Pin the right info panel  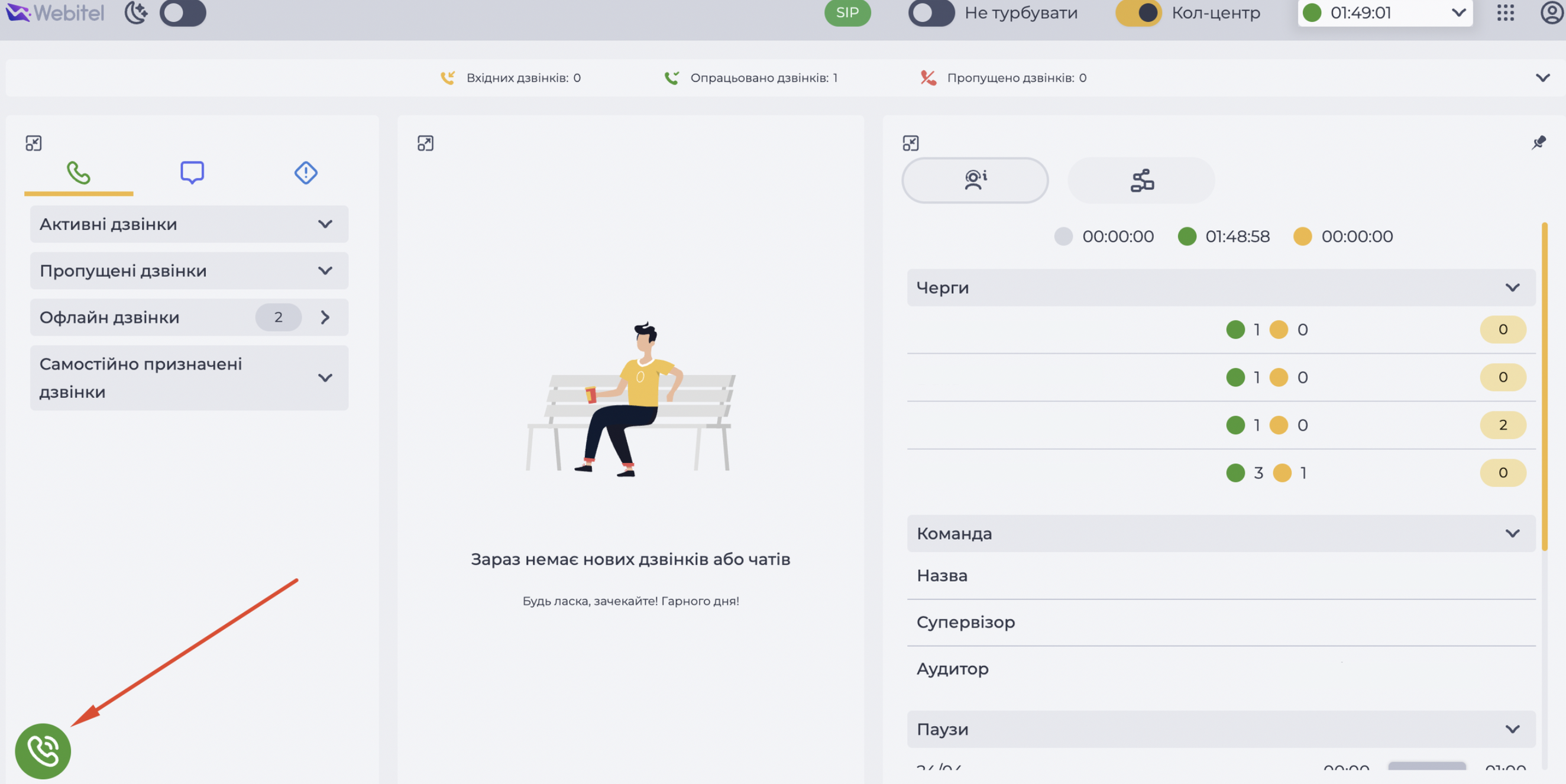[x=1539, y=143]
